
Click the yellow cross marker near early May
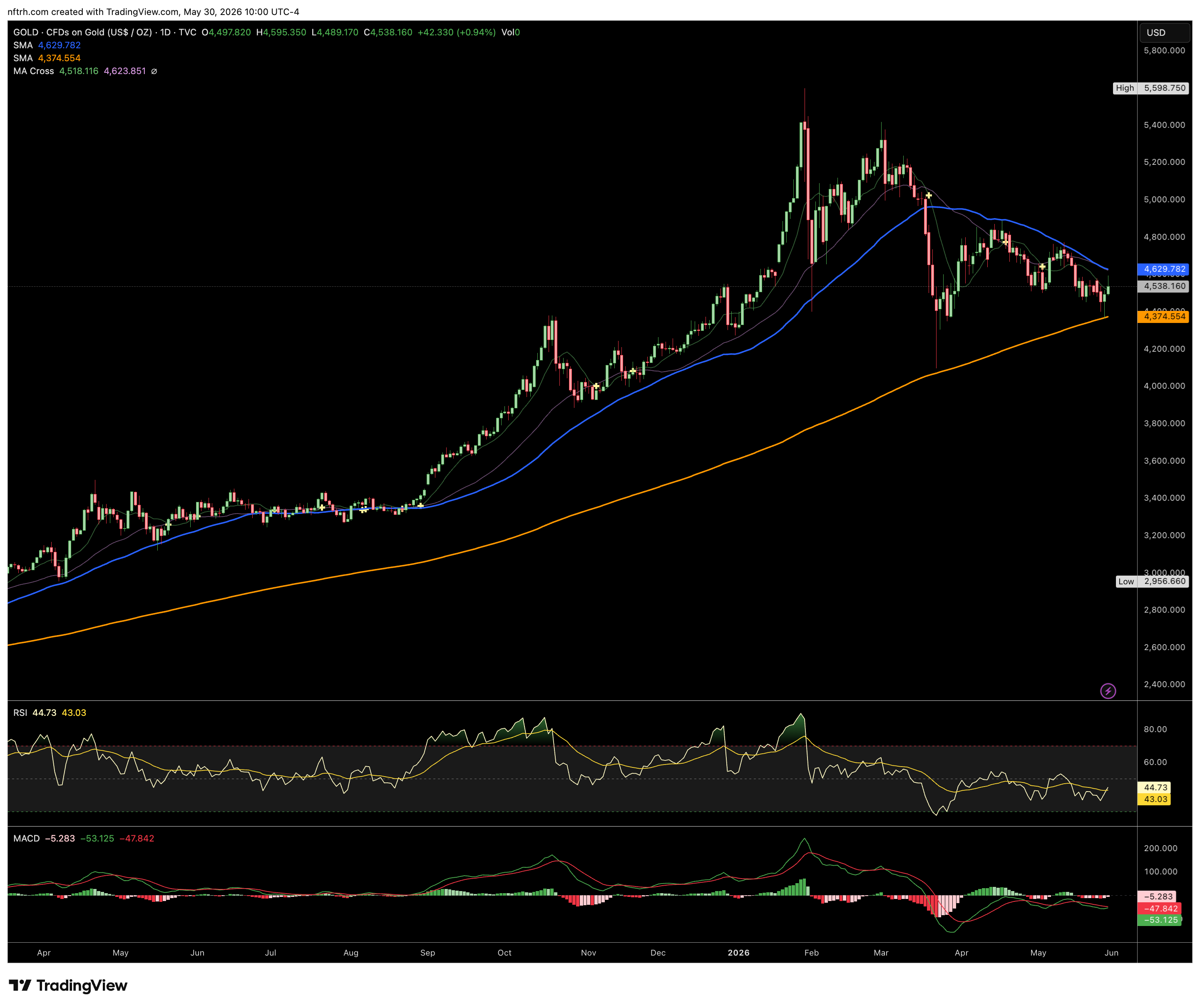point(1042,267)
